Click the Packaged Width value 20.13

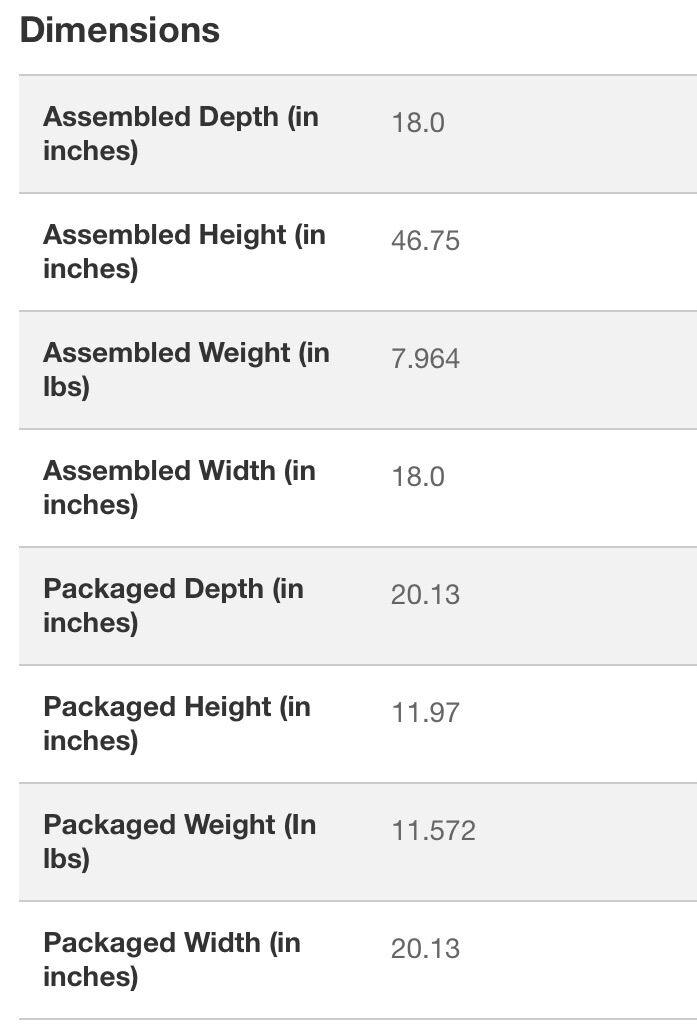tap(425, 949)
